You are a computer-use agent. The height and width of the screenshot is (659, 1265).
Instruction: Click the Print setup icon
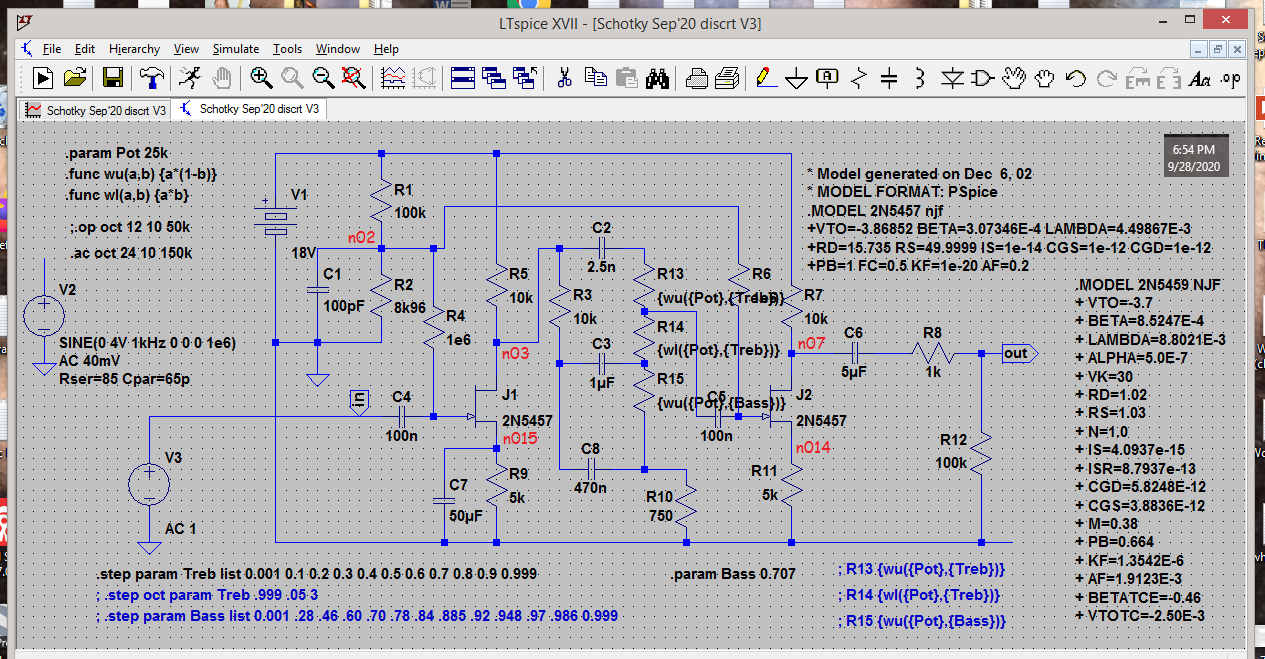tap(698, 77)
